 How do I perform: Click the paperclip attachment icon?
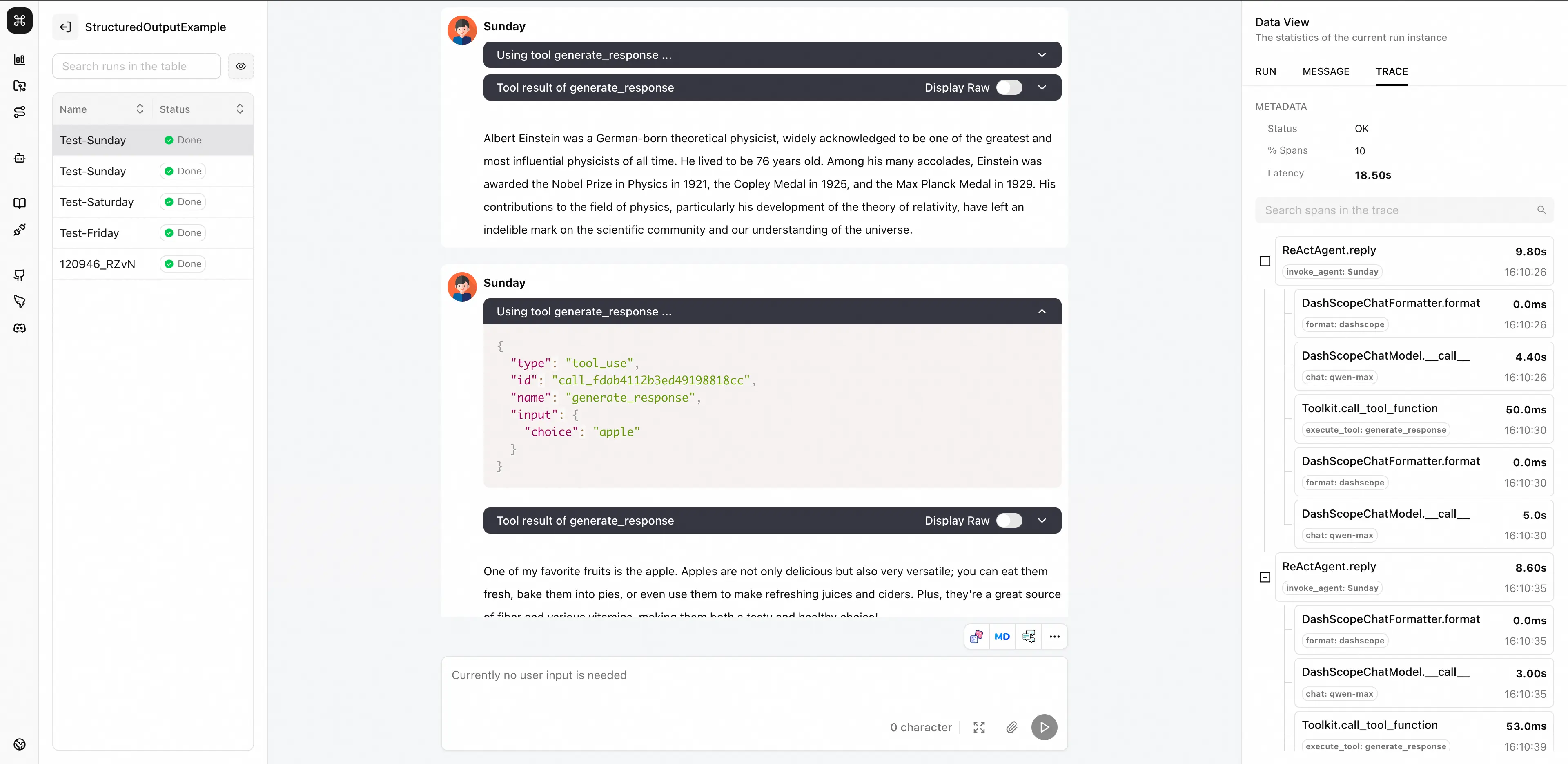point(1012,728)
